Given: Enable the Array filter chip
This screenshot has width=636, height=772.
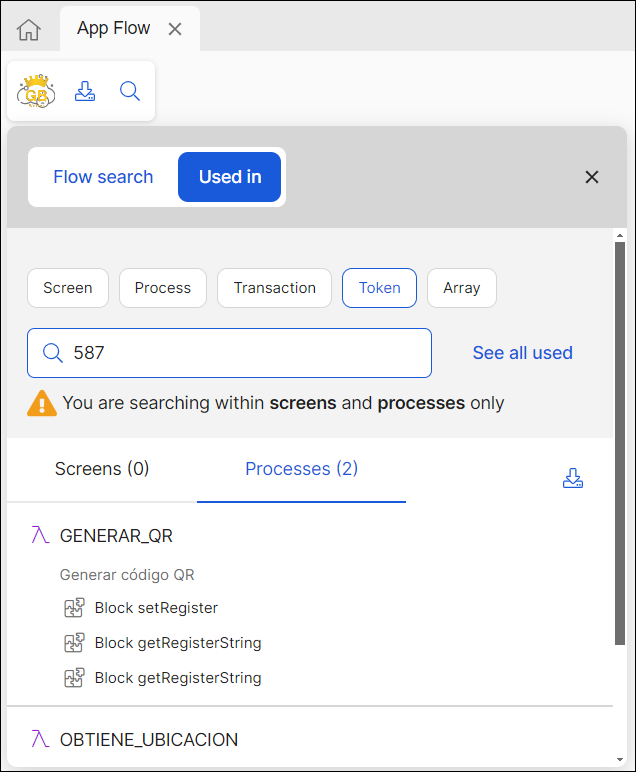Looking at the screenshot, I should point(462,288).
